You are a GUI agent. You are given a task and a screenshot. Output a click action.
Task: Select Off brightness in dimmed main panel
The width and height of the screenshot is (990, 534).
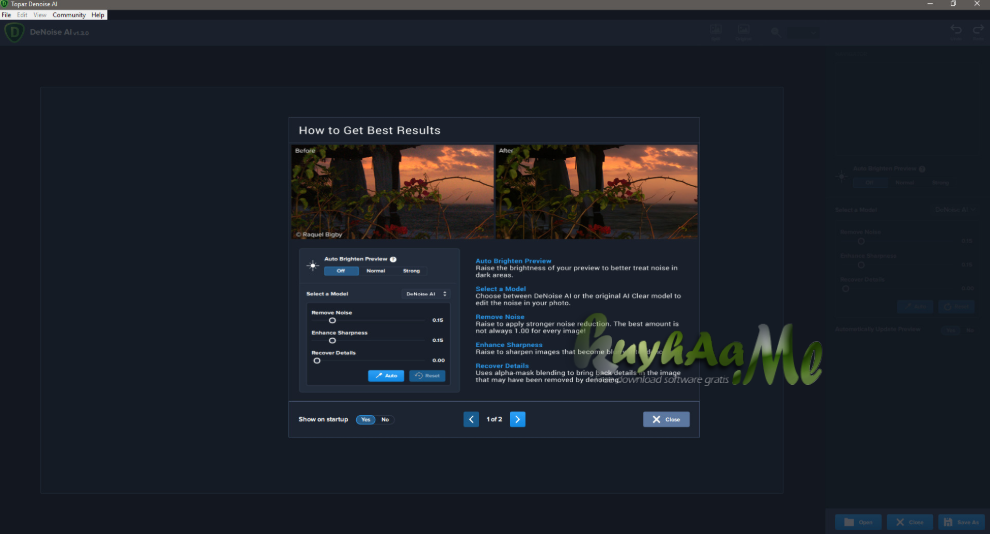(x=869, y=182)
